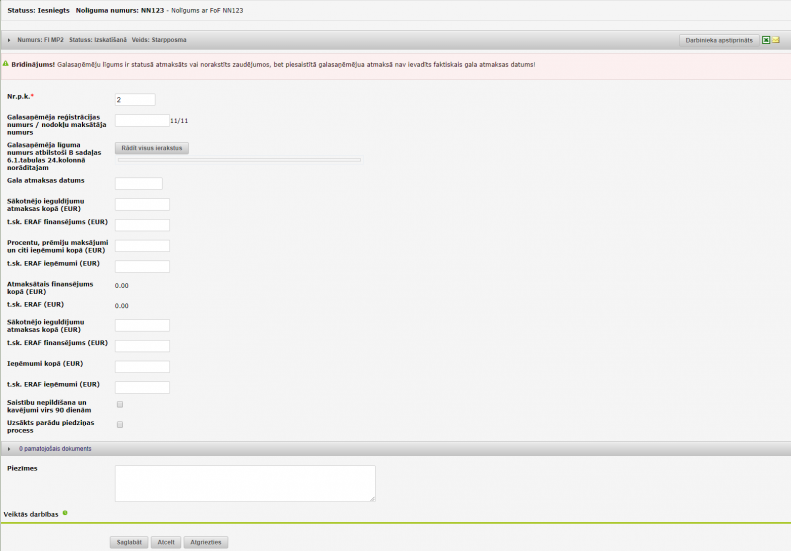Focus the Nr.p.k. input field
The image size is (791, 551).
pos(135,99)
